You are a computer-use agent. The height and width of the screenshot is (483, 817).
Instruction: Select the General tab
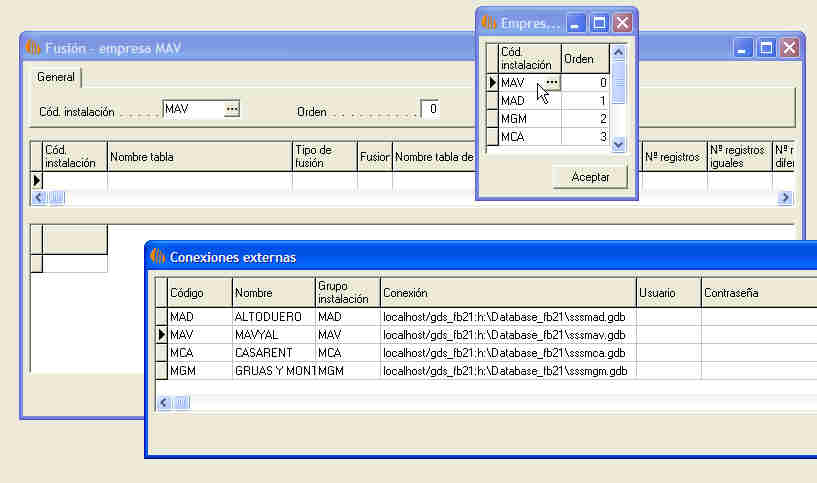point(56,77)
